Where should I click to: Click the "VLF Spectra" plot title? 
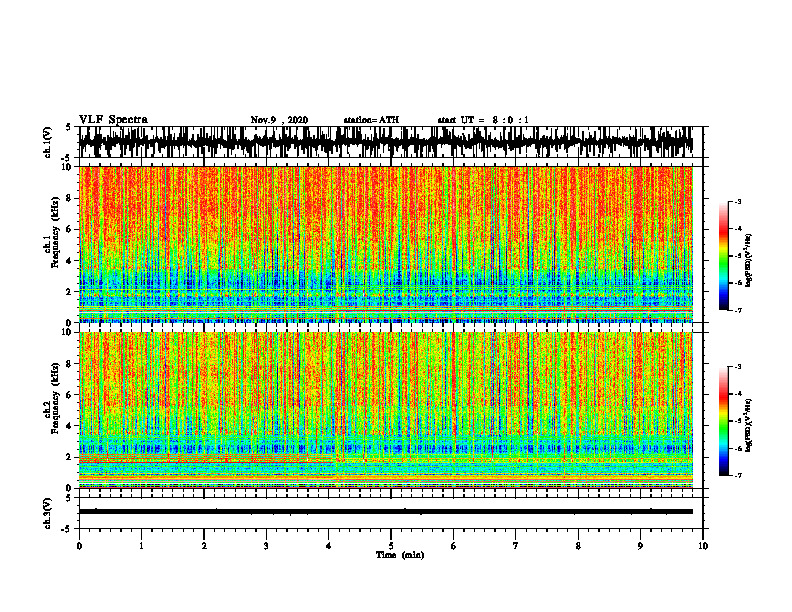(x=113, y=120)
